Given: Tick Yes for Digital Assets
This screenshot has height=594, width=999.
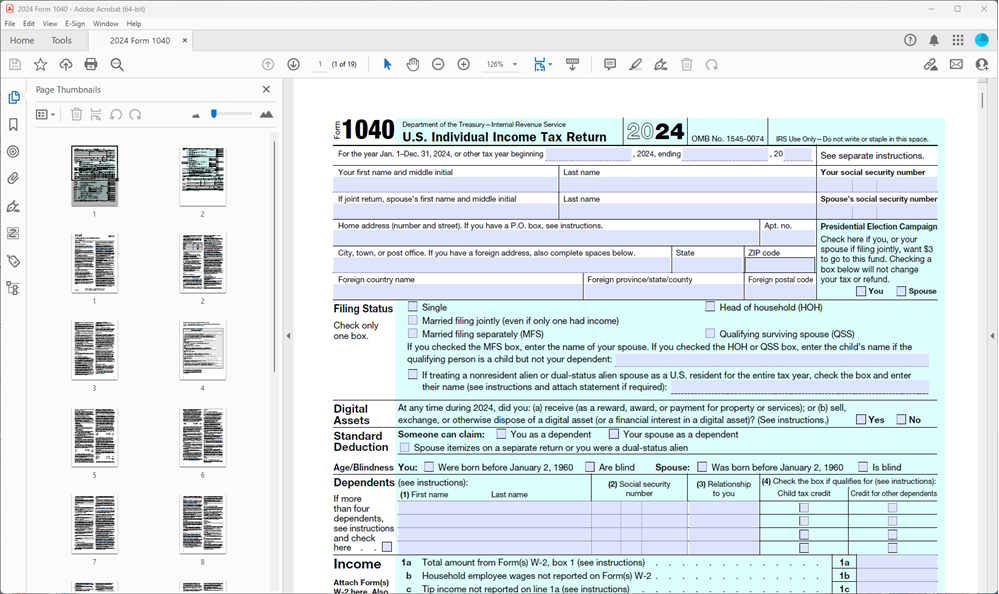Looking at the screenshot, I should pos(861,420).
